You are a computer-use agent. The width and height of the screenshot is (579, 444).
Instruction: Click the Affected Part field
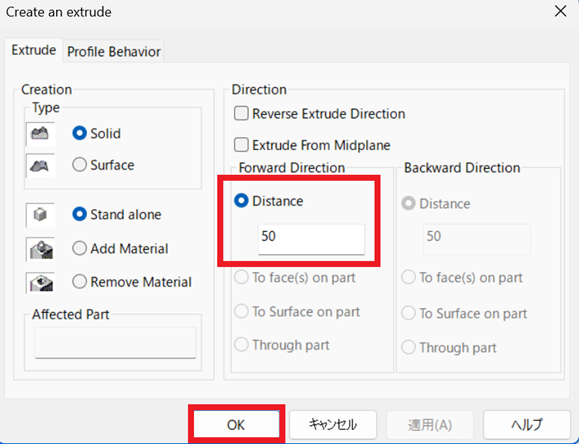point(116,342)
